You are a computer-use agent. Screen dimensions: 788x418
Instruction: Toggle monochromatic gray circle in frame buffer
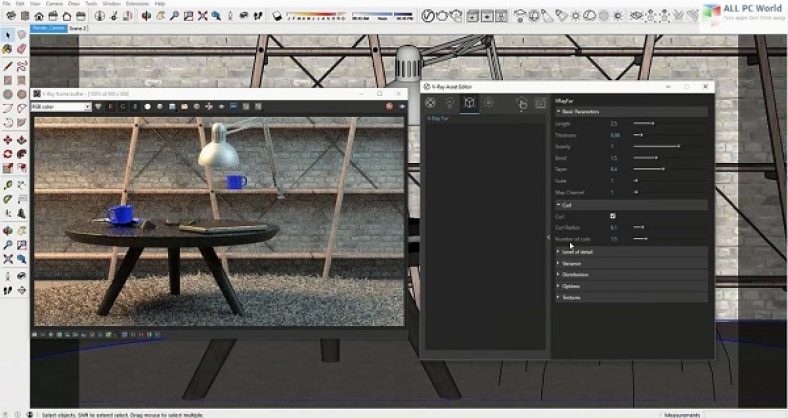pyautogui.click(x=160, y=107)
